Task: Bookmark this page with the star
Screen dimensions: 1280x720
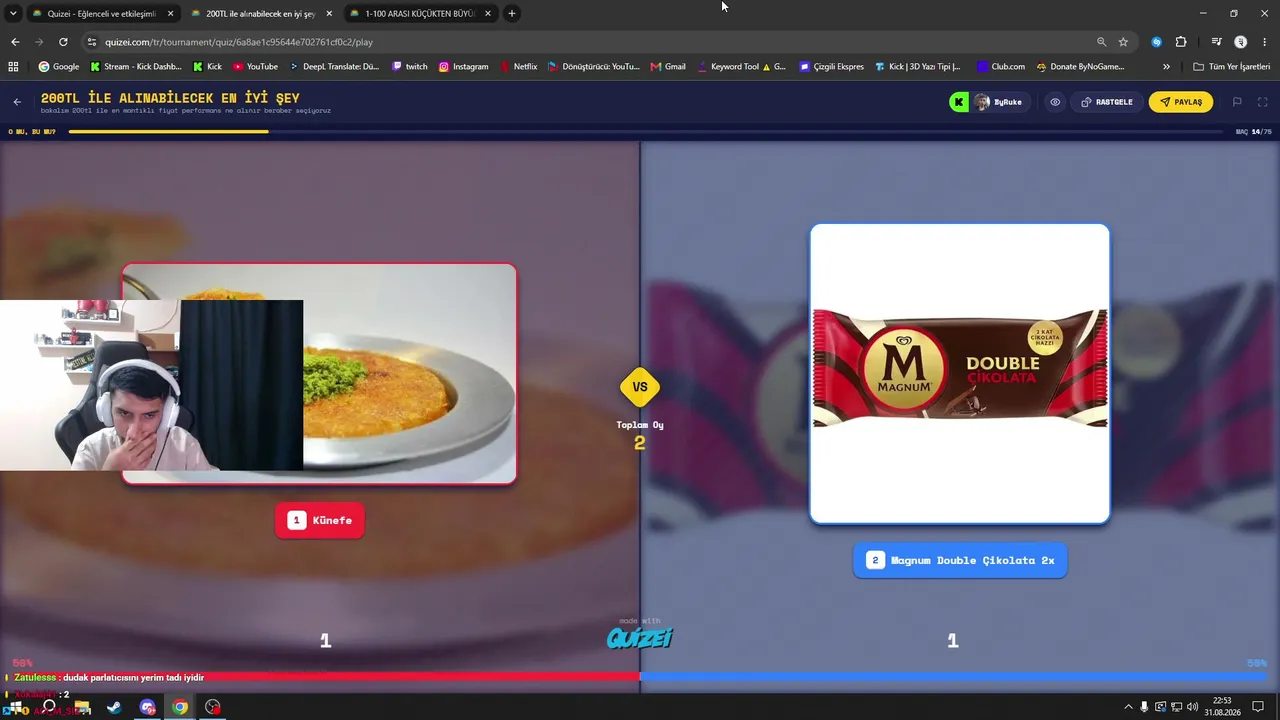Action: (1123, 42)
